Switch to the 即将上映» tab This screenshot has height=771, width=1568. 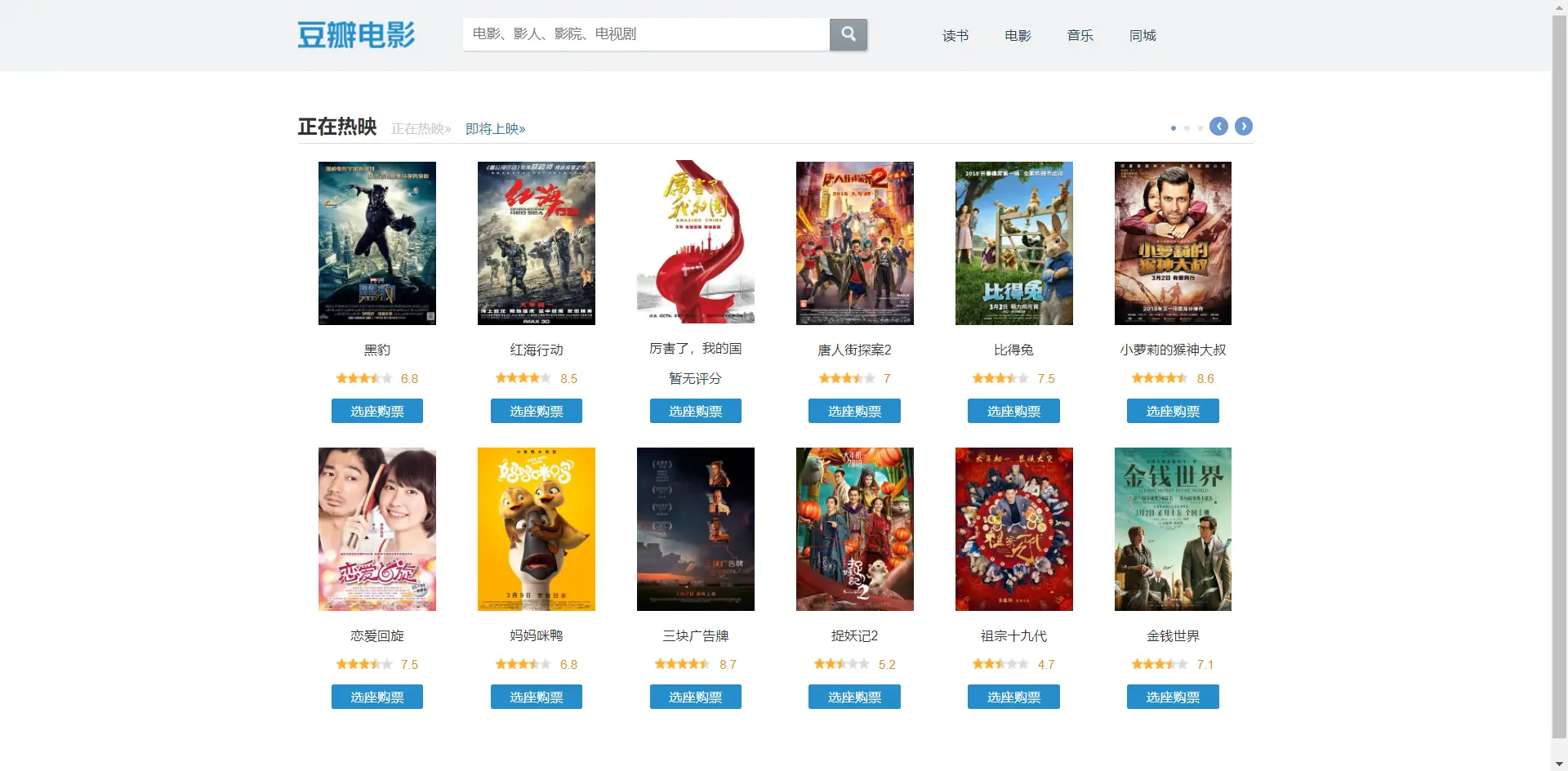point(496,129)
